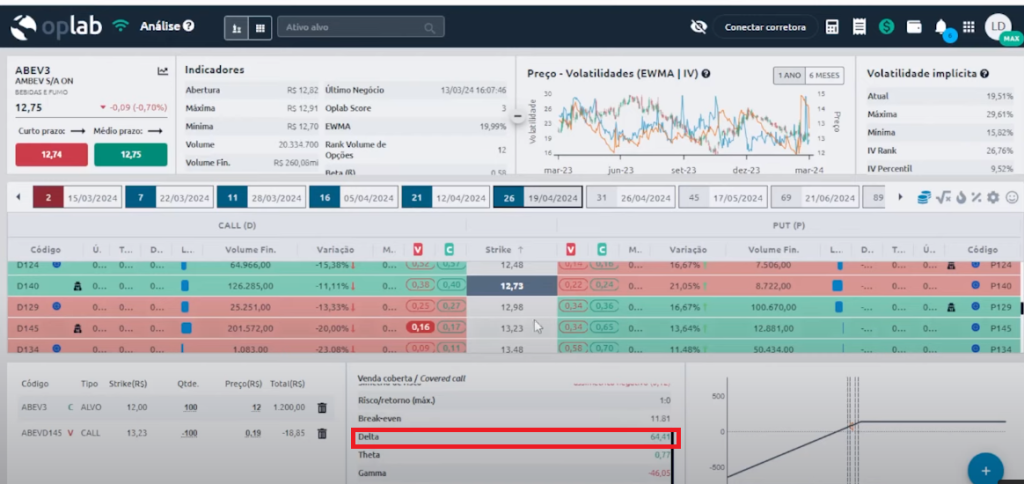Click Conectar corretora button
Viewport: 1024px width, 484px height.
[x=765, y=27]
